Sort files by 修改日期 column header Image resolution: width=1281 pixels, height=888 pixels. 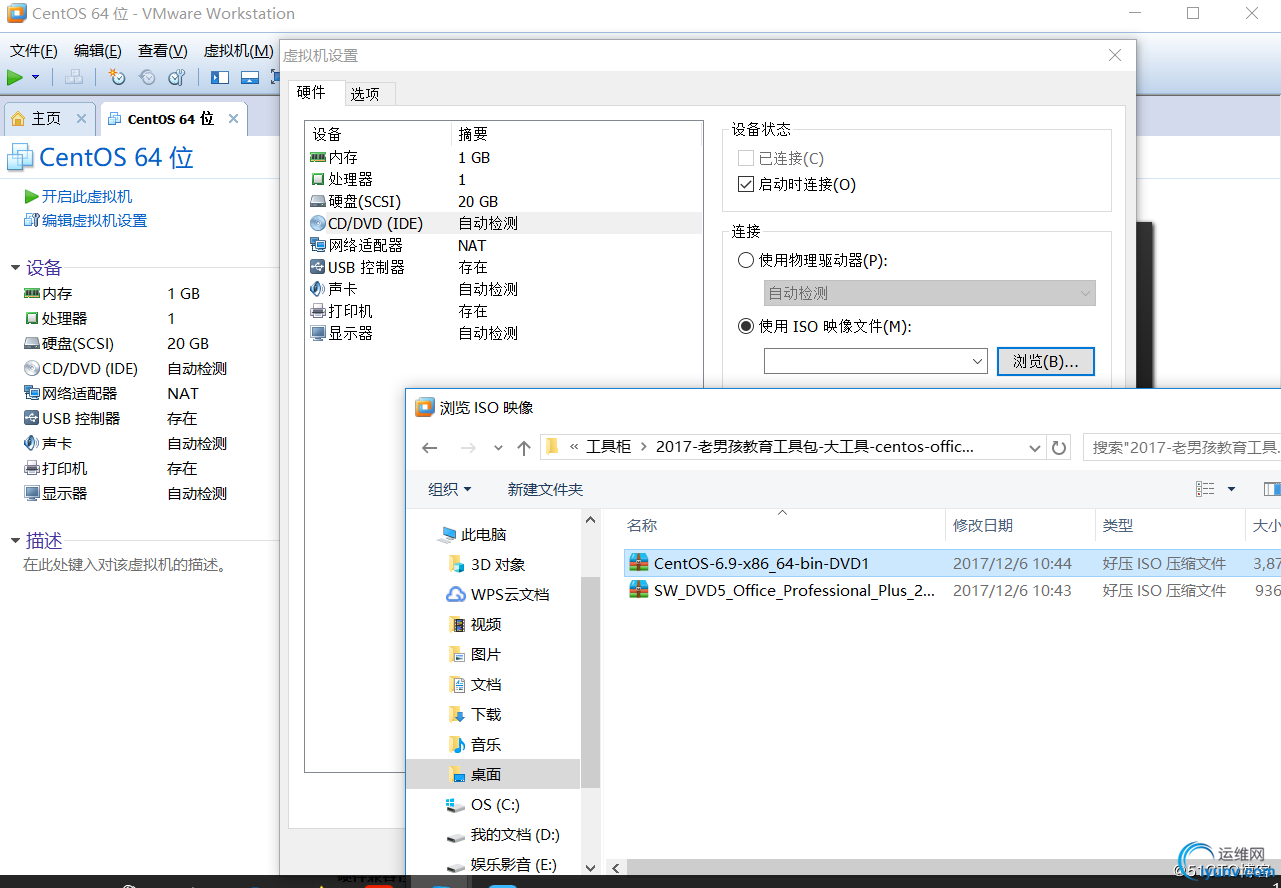(1020, 525)
